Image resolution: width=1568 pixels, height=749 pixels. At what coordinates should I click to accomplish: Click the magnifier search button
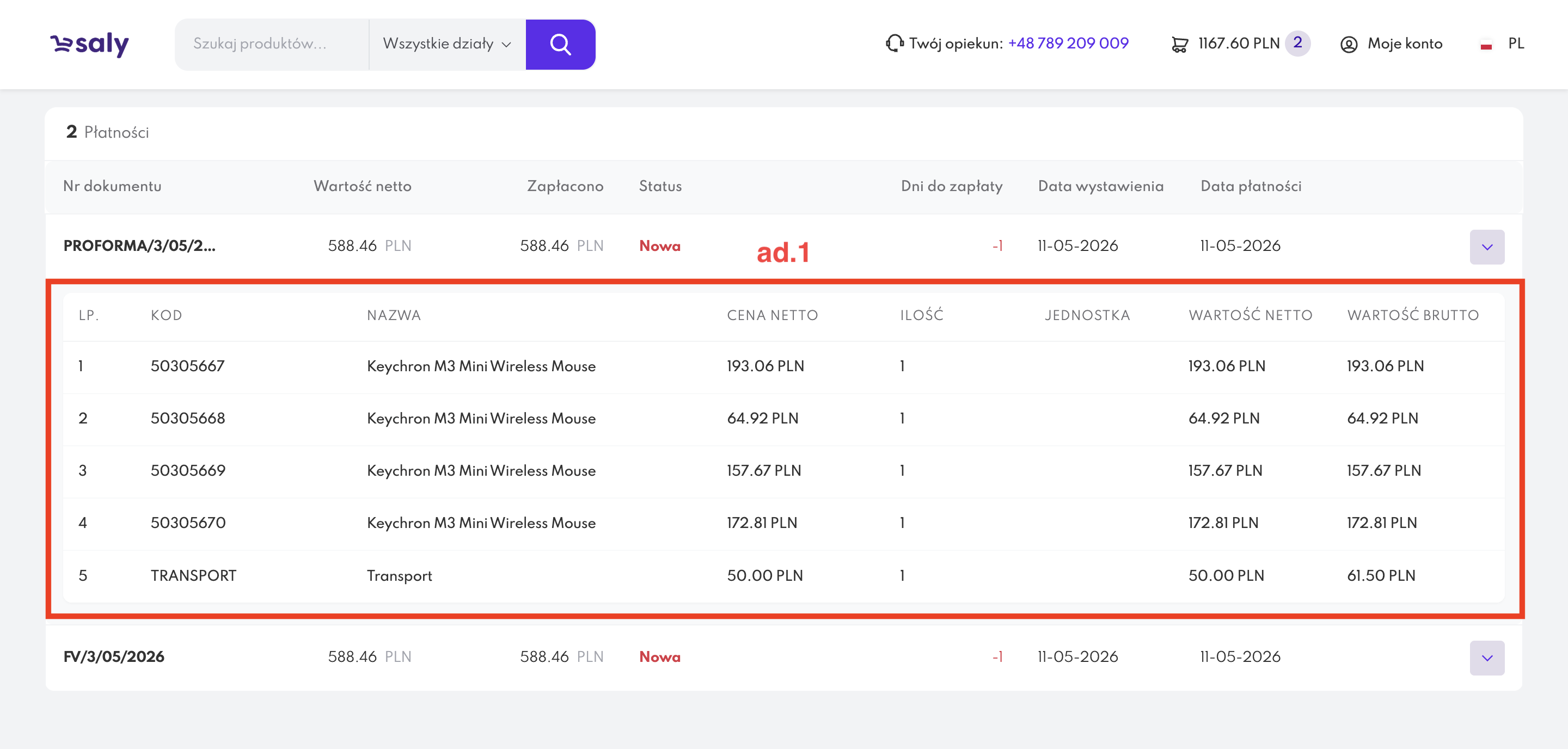(x=560, y=45)
